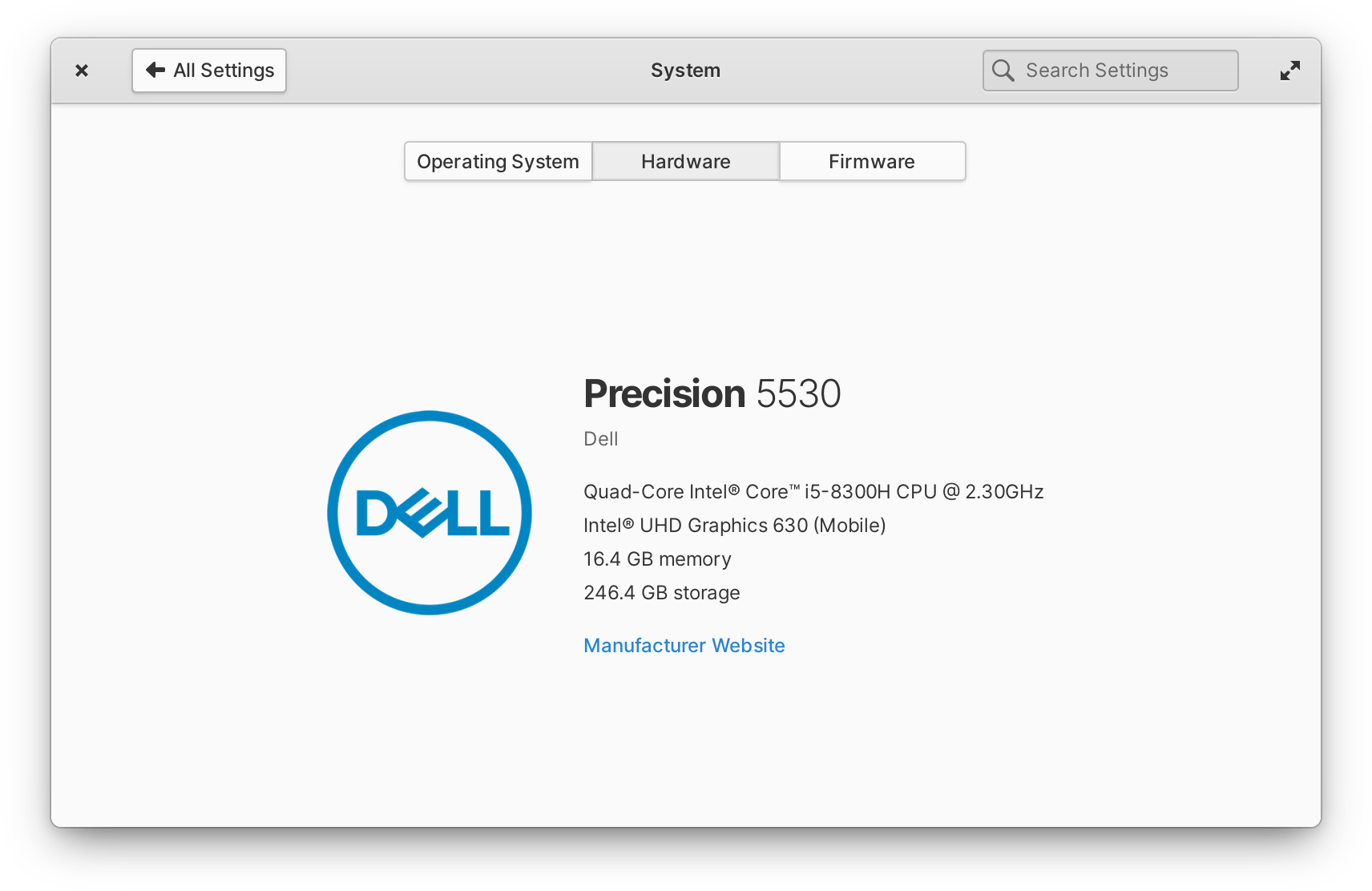
Task: Click the 246.4 GB storage entry
Action: [x=661, y=593]
